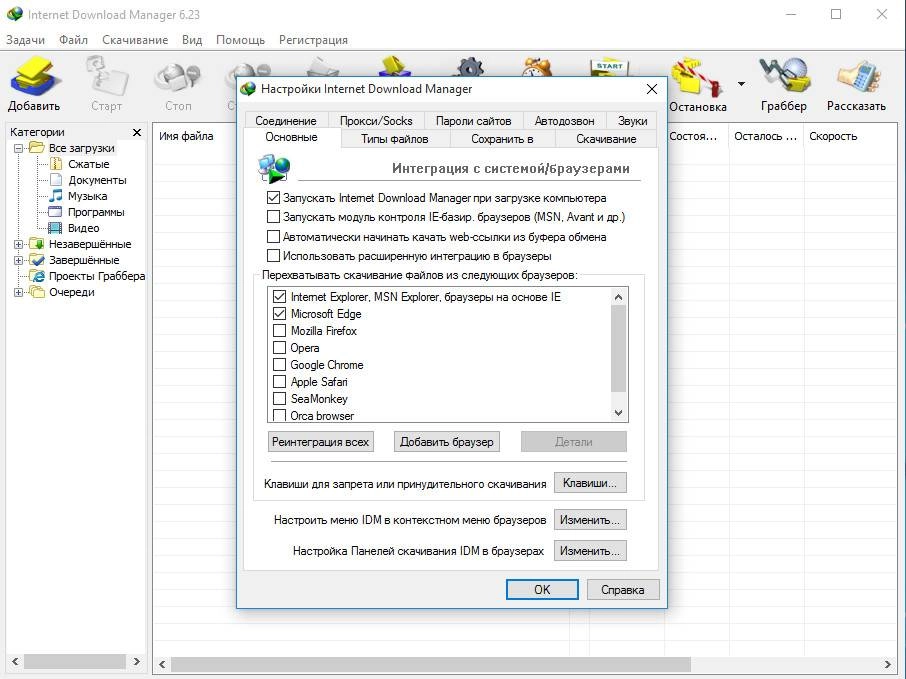Image resolution: width=906 pixels, height=679 pixels.
Task: Expand the Завершённые tree node
Action: tap(18, 261)
